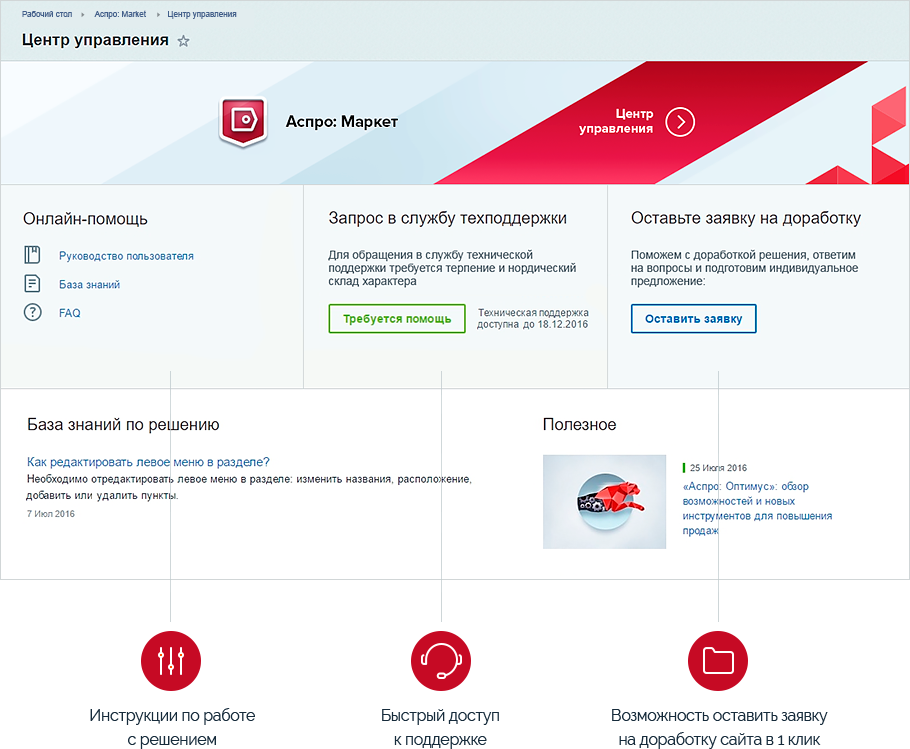This screenshot has height=749, width=910.
Task: Open the FAQ link
Action: tap(69, 313)
